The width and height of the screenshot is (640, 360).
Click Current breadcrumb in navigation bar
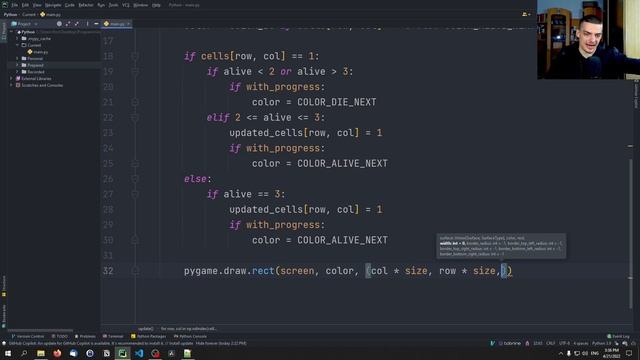[29, 14]
